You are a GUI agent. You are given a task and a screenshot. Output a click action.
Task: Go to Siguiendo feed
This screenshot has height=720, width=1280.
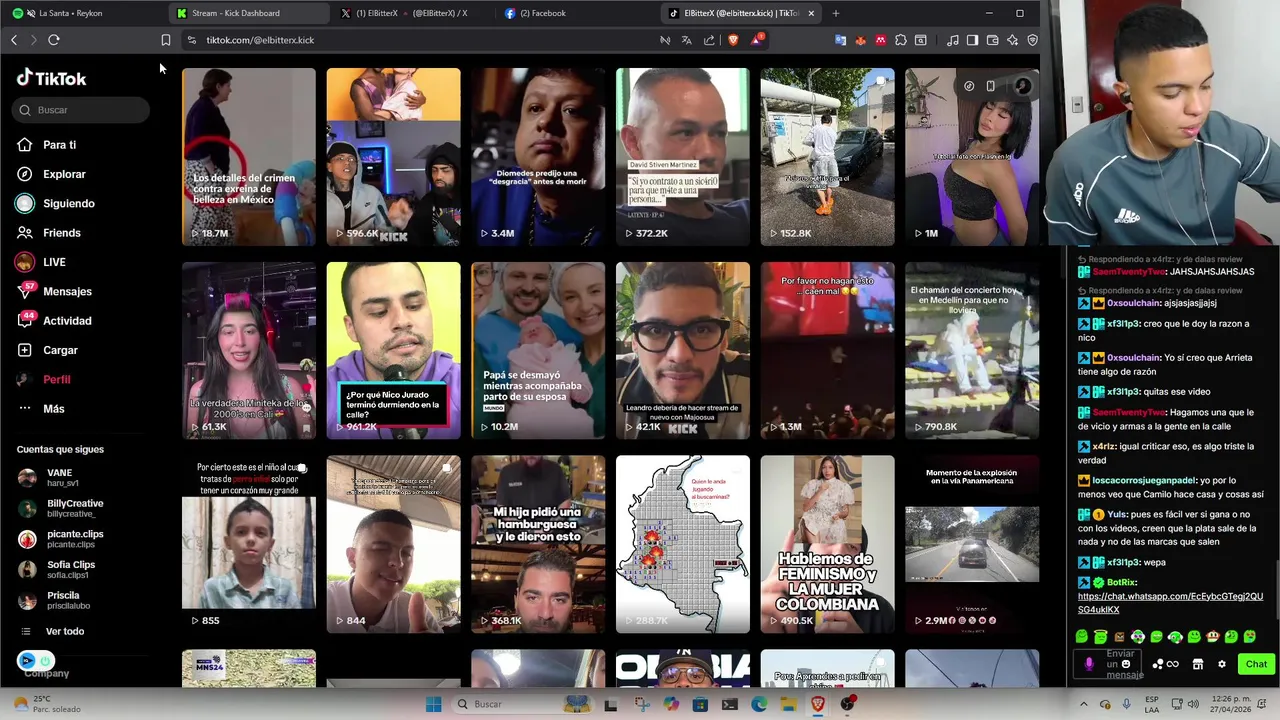(55, 203)
